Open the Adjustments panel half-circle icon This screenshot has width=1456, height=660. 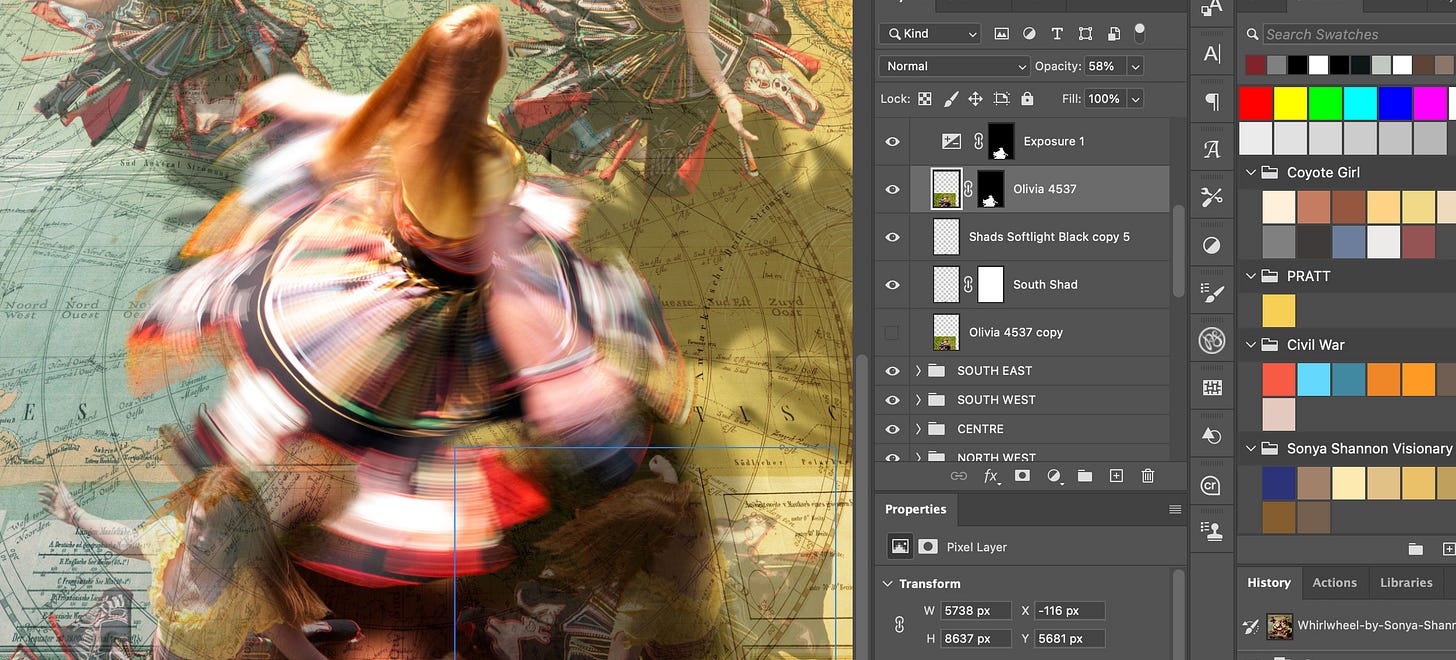pyautogui.click(x=1212, y=245)
